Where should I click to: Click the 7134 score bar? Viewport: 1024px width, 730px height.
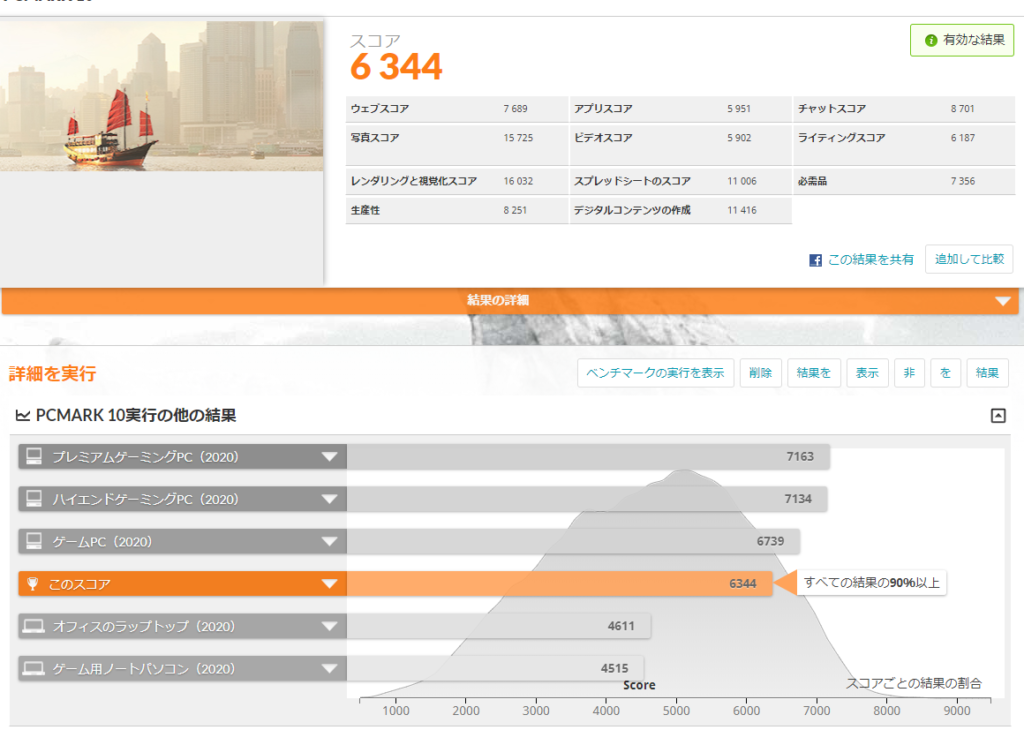click(587, 499)
